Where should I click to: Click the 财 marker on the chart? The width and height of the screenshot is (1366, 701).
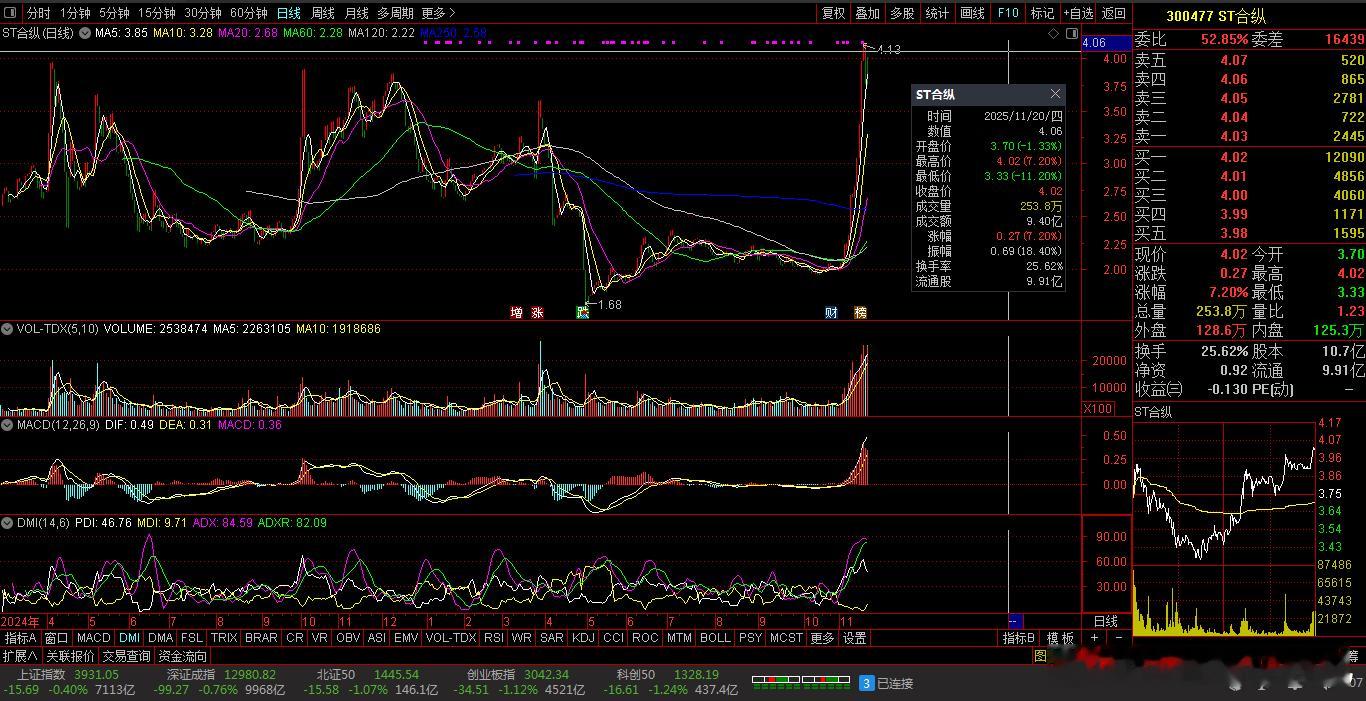pyautogui.click(x=831, y=313)
